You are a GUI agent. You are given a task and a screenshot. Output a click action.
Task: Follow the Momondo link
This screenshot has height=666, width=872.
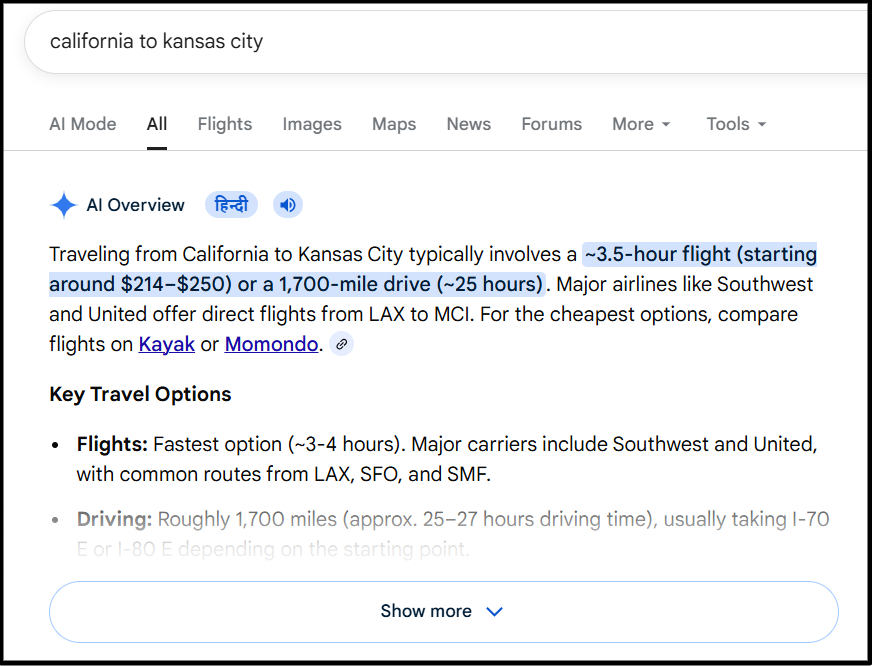tap(271, 344)
